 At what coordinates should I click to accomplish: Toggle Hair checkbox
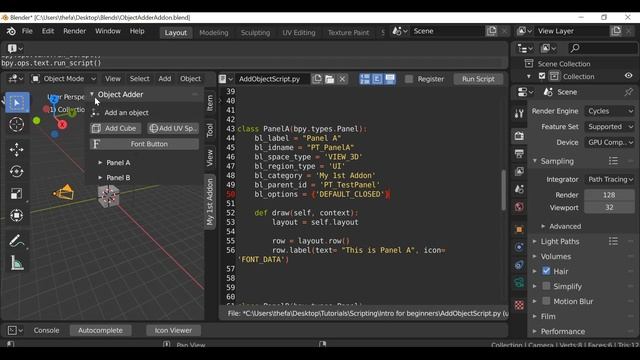pyautogui.click(x=546, y=271)
